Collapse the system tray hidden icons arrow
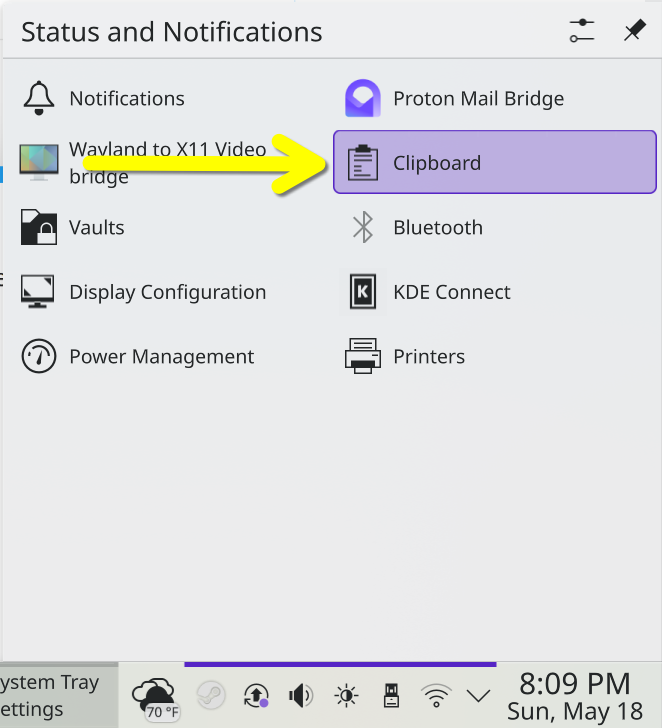 pyautogui.click(x=478, y=696)
